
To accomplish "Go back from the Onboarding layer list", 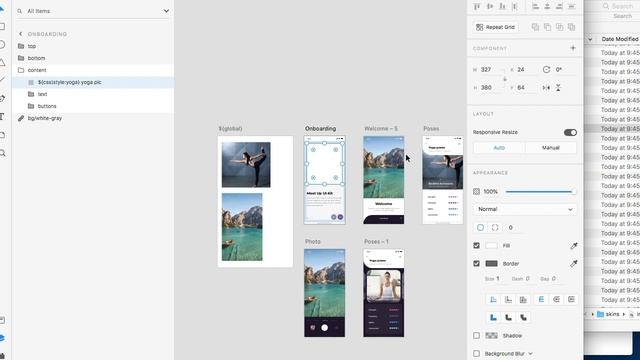I will (20, 34).
